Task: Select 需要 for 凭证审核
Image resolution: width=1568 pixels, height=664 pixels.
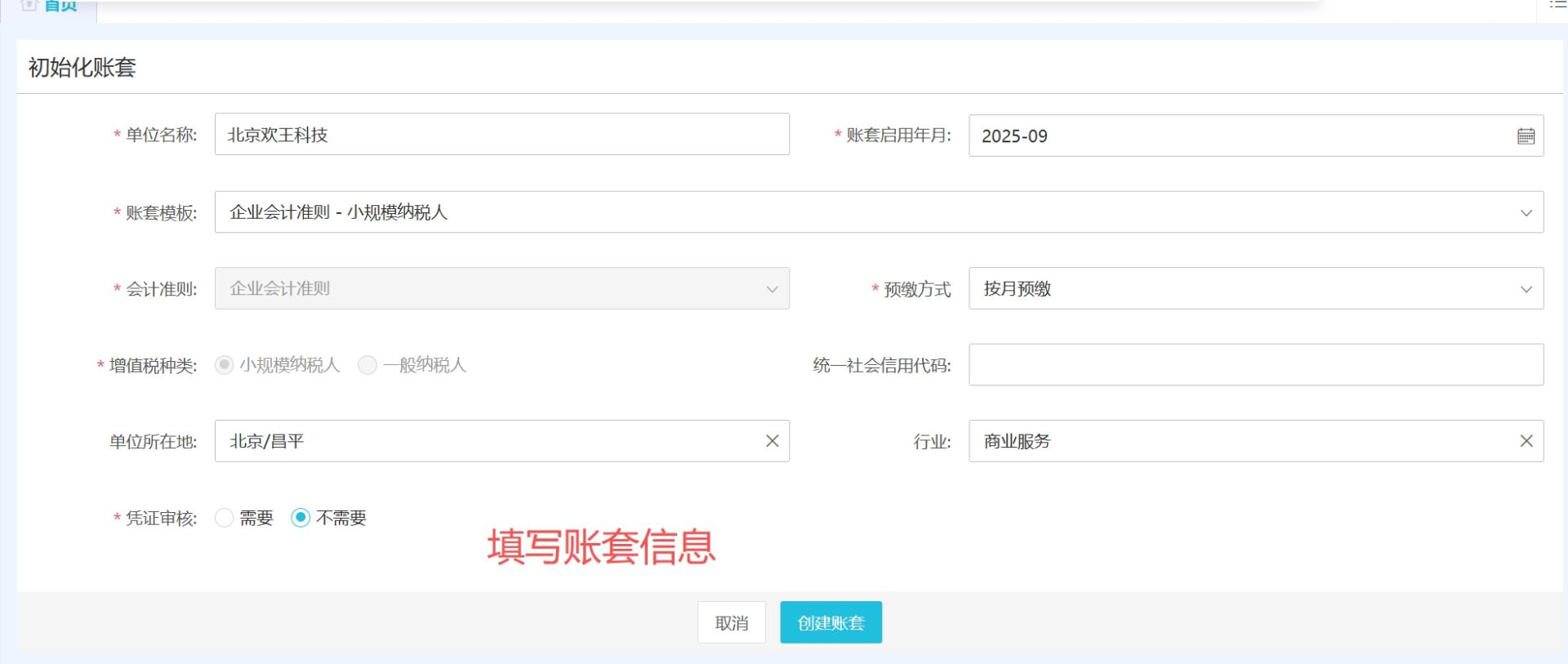Action: [225, 518]
